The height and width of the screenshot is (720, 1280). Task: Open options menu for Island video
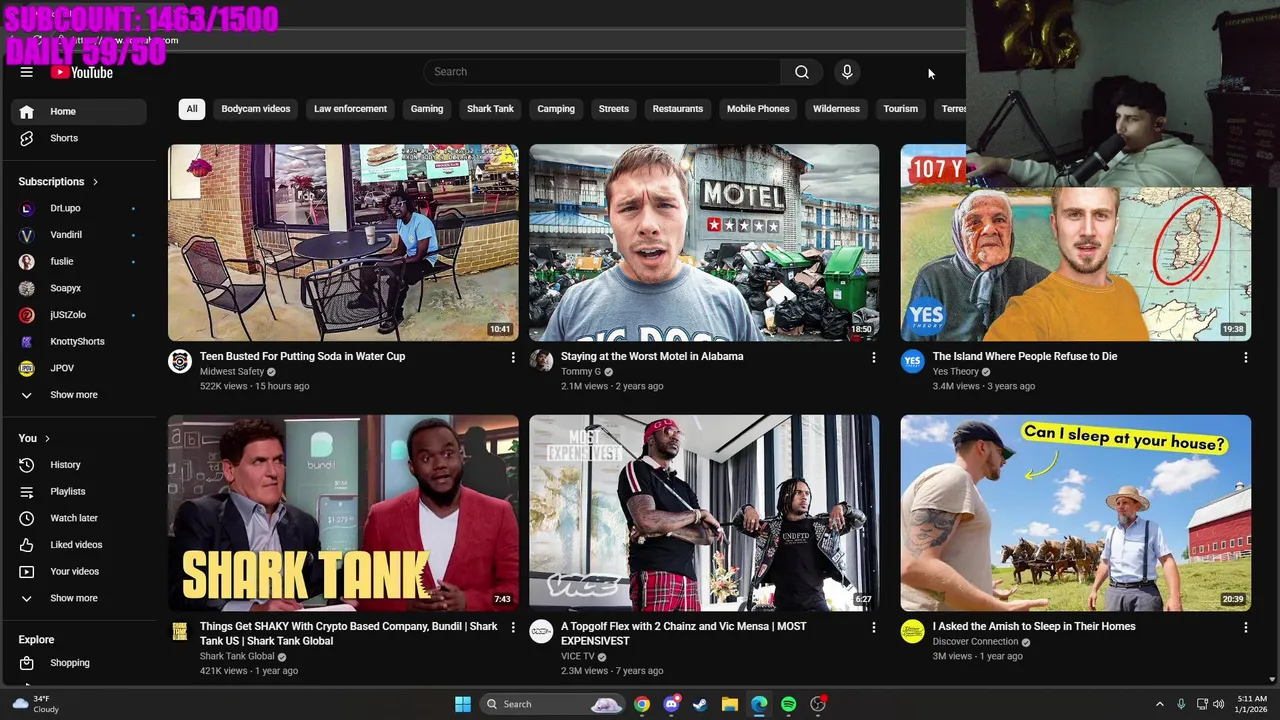pos(1245,357)
